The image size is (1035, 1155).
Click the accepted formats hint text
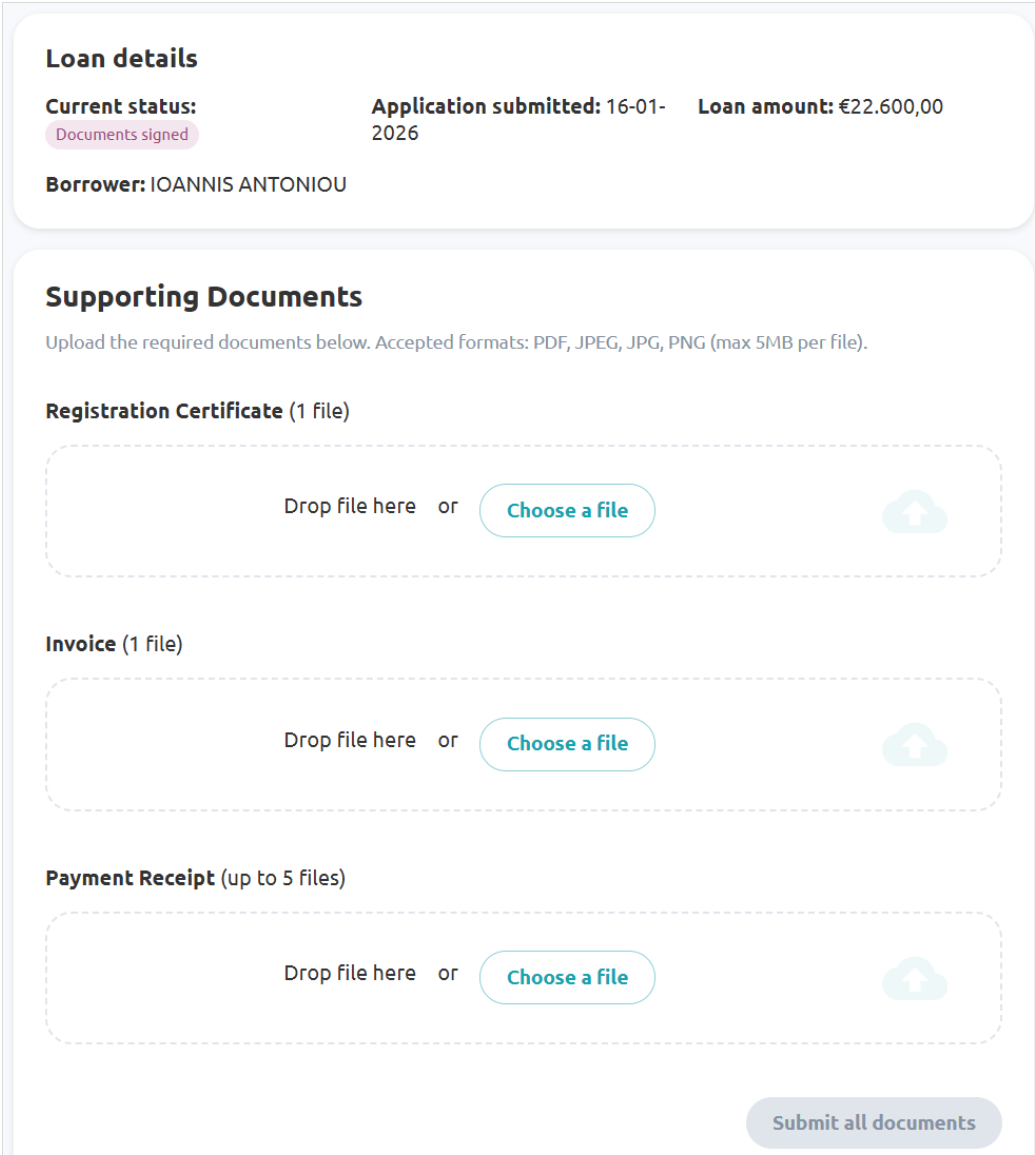point(456,343)
